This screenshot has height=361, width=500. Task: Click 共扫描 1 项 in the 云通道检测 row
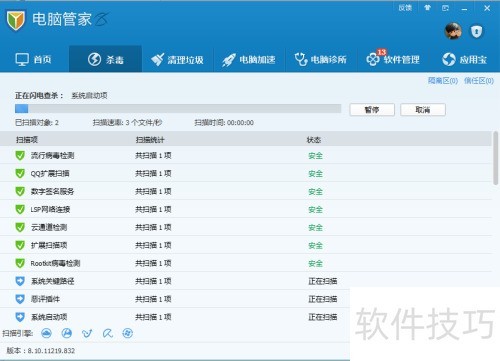153,228
